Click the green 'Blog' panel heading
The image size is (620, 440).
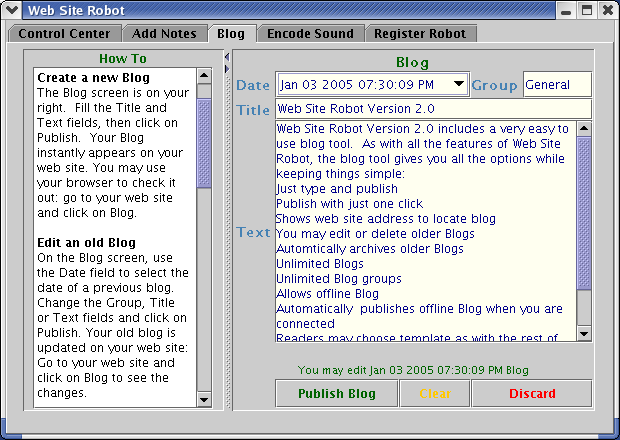tap(412, 62)
